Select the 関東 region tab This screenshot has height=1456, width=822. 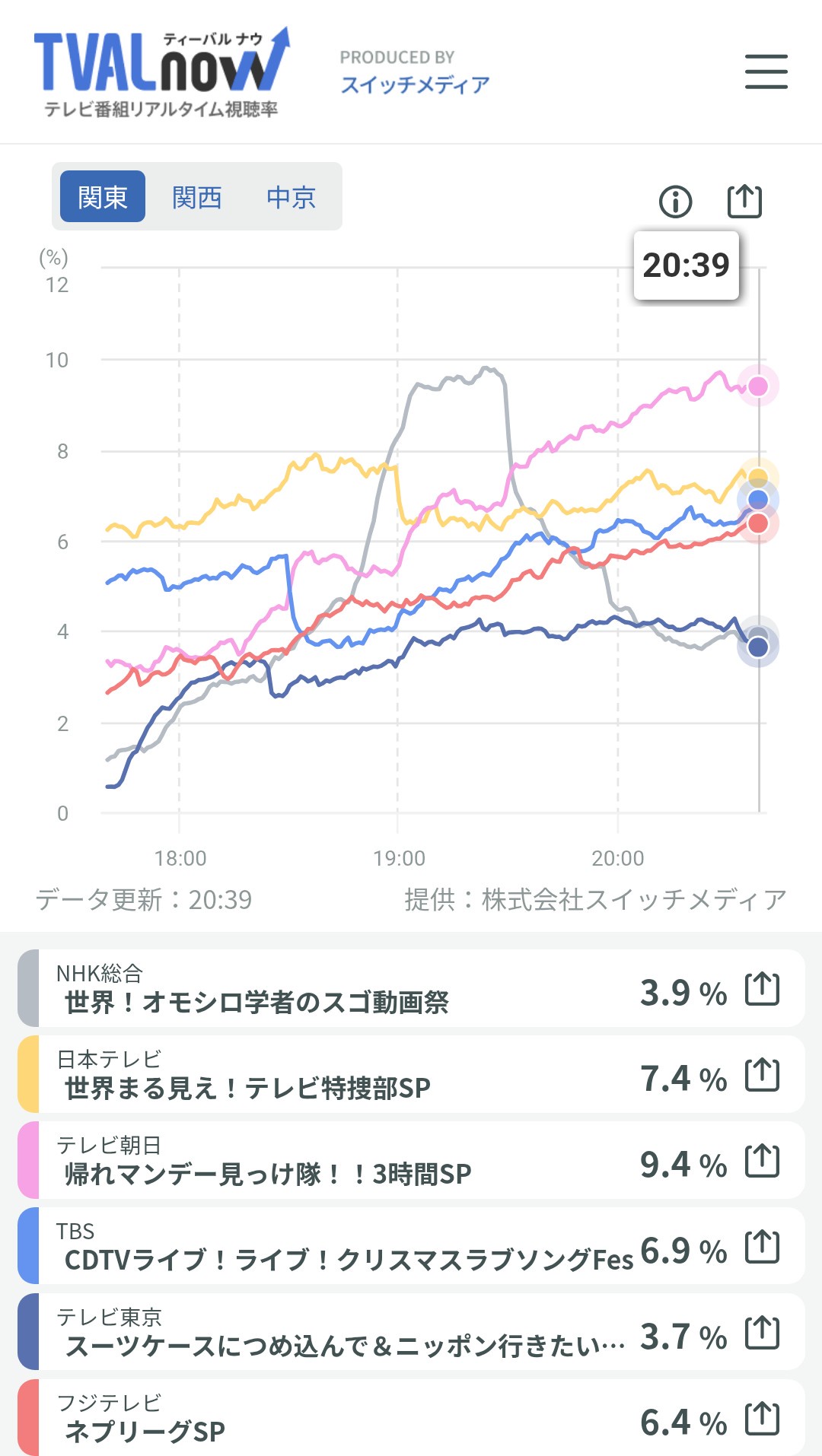click(103, 197)
